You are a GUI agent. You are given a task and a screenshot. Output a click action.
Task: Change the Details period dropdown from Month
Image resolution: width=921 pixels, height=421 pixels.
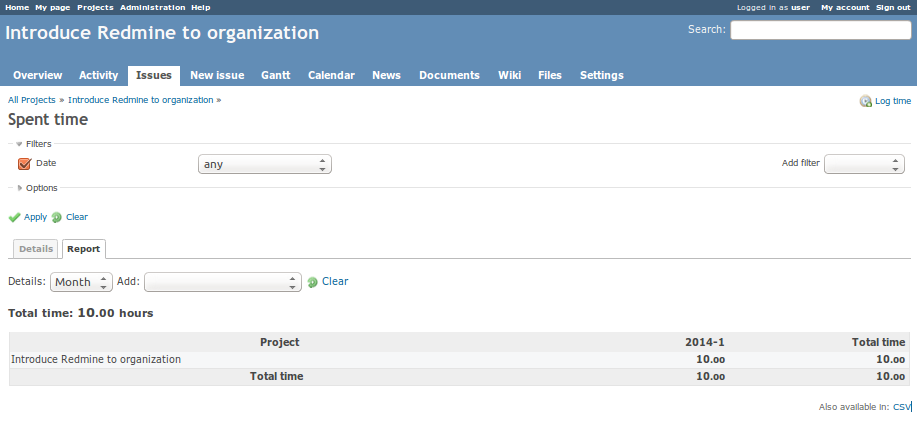coord(81,283)
